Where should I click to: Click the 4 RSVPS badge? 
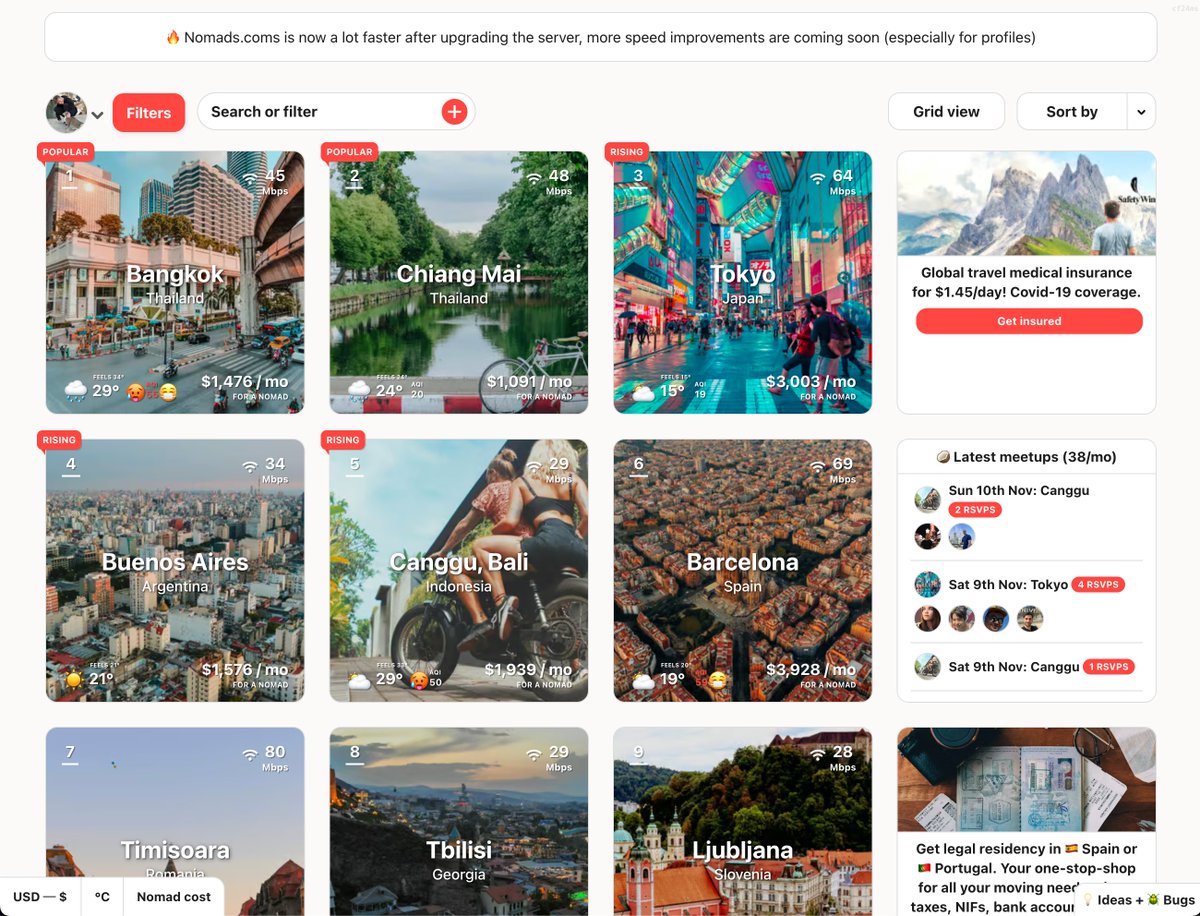[1099, 585]
